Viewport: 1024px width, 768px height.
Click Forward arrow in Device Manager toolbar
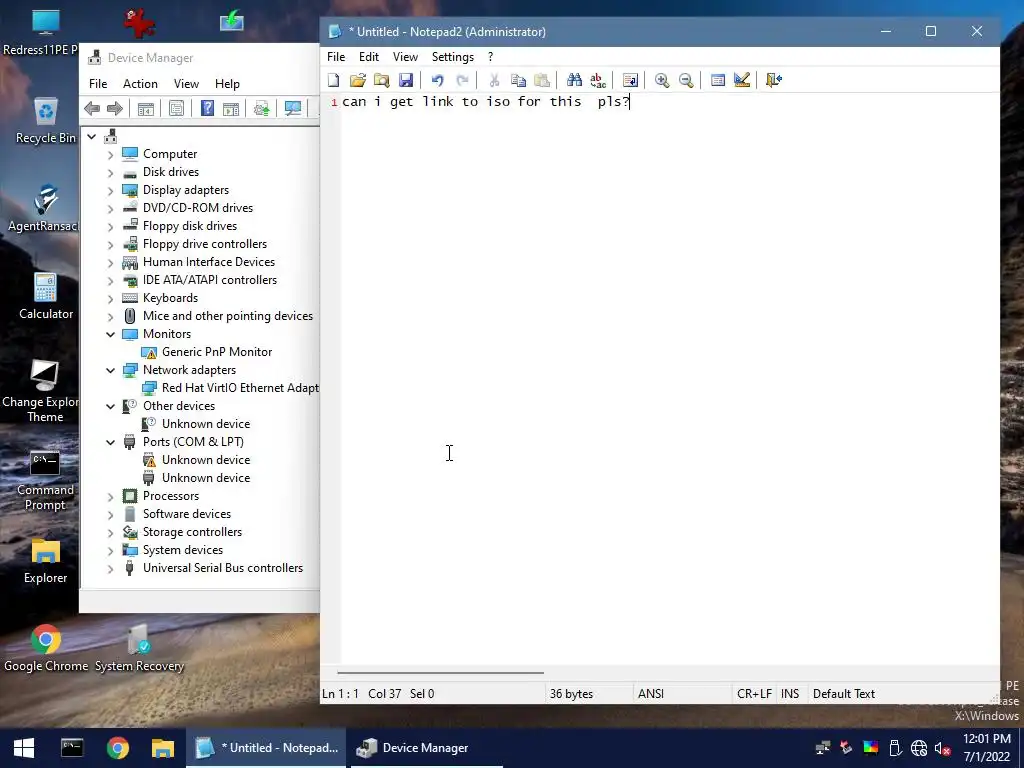[x=114, y=108]
